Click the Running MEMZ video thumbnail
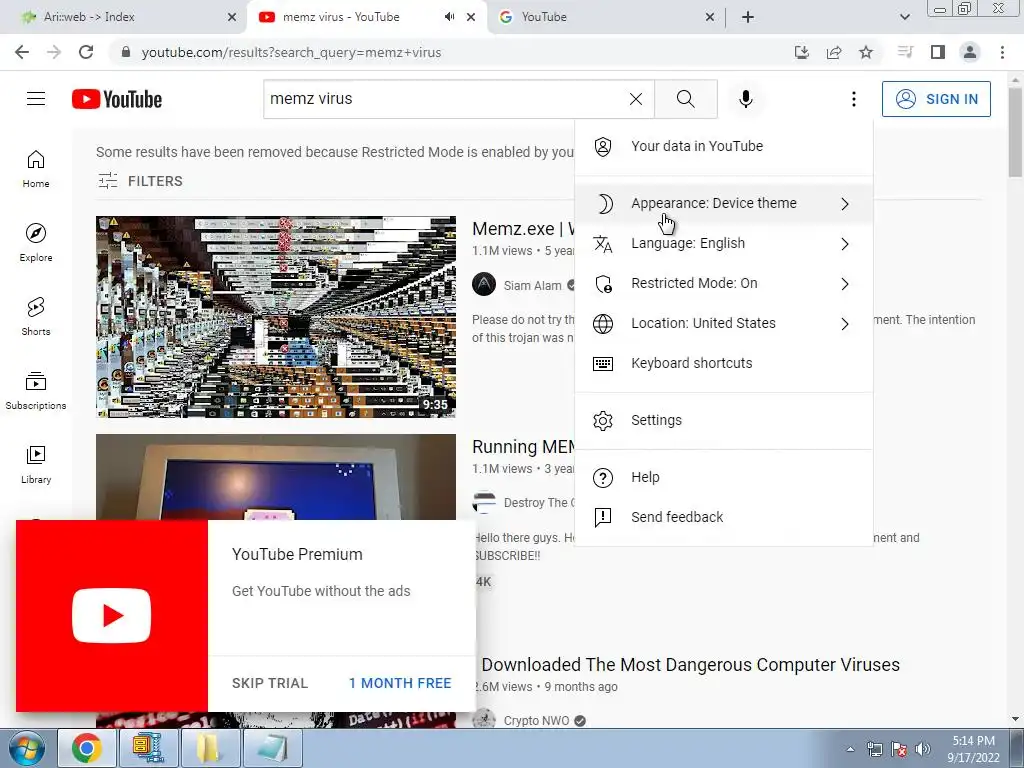 coord(276,477)
